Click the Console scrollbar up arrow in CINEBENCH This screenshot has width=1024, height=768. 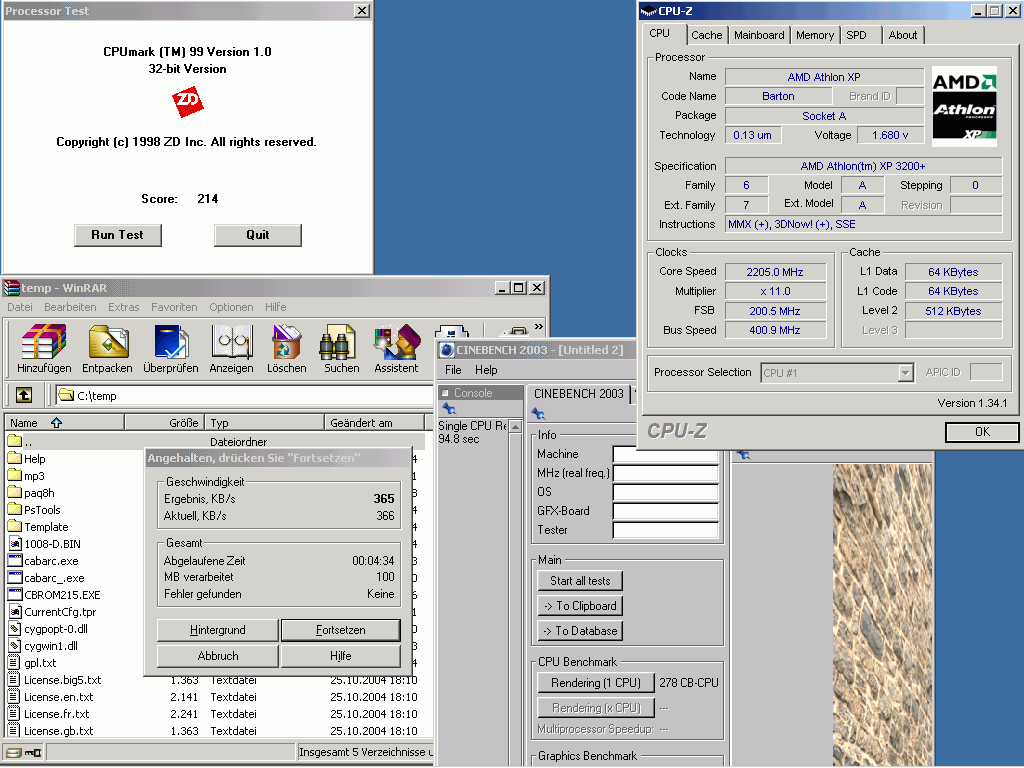click(515, 426)
